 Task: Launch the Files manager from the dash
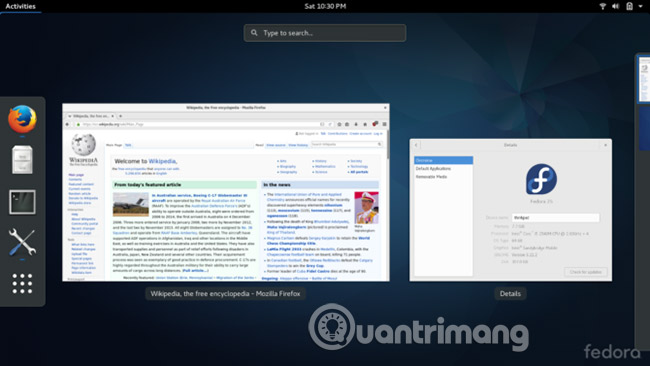22,160
